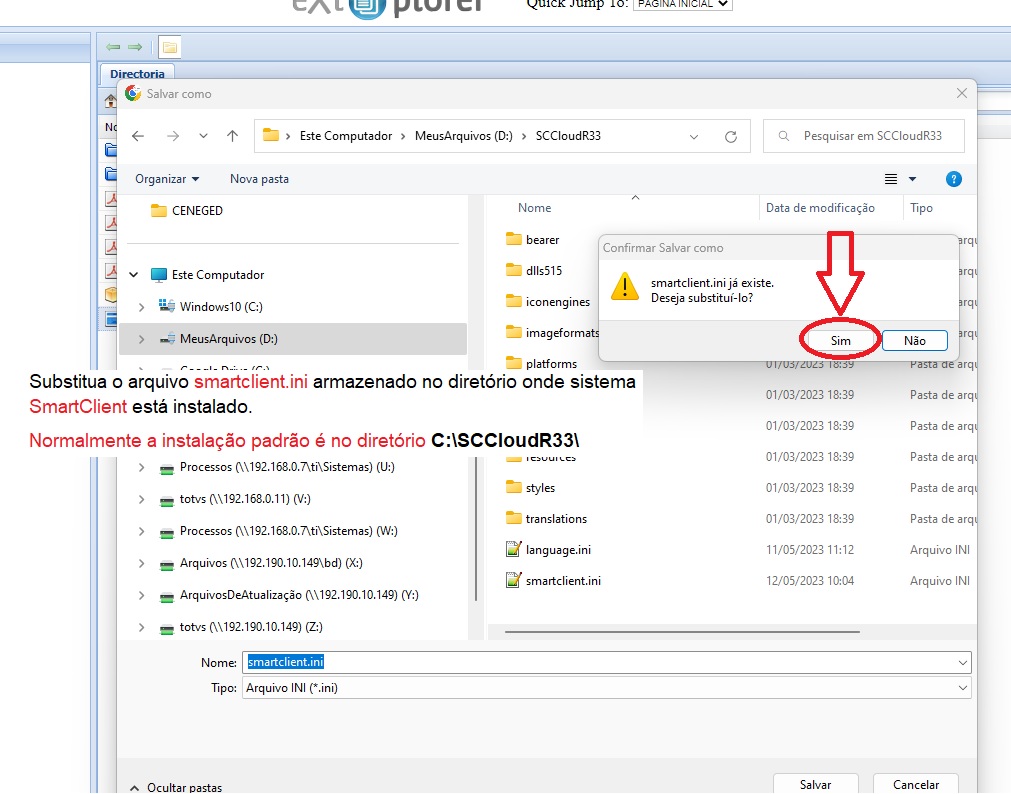Click the Directoria tab

click(137, 74)
